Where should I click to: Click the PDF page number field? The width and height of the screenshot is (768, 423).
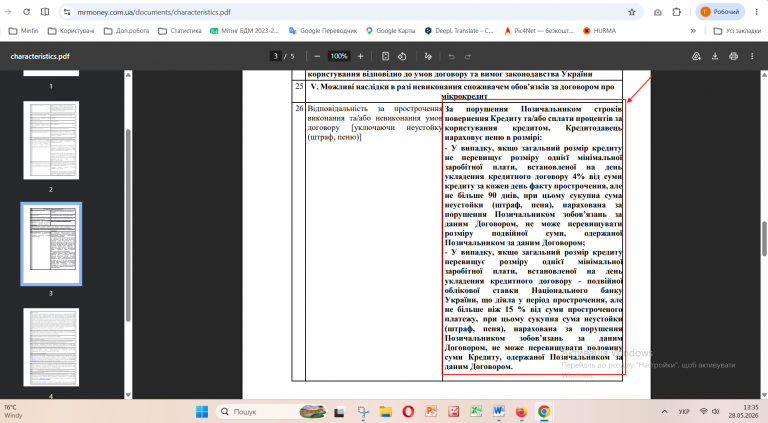click(276, 56)
